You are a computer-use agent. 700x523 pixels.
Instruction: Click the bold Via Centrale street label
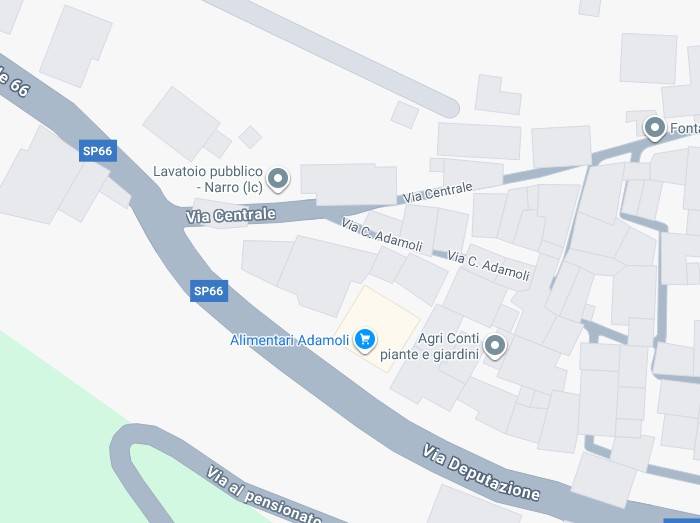point(231,216)
